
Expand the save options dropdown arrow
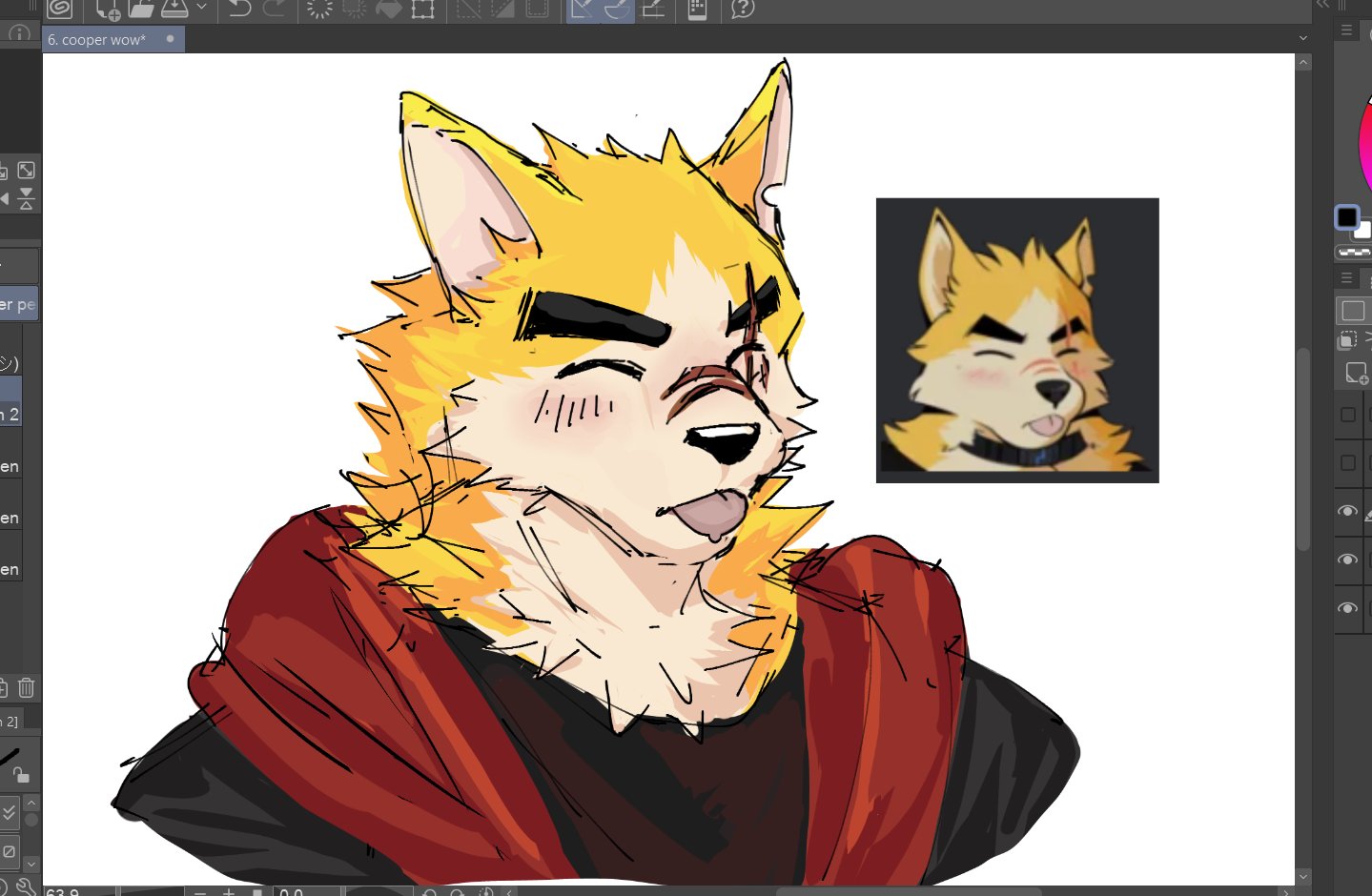(201, 8)
